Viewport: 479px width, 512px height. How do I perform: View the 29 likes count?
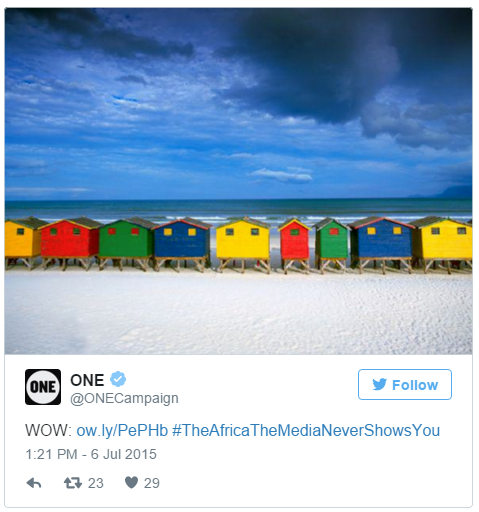[152, 483]
